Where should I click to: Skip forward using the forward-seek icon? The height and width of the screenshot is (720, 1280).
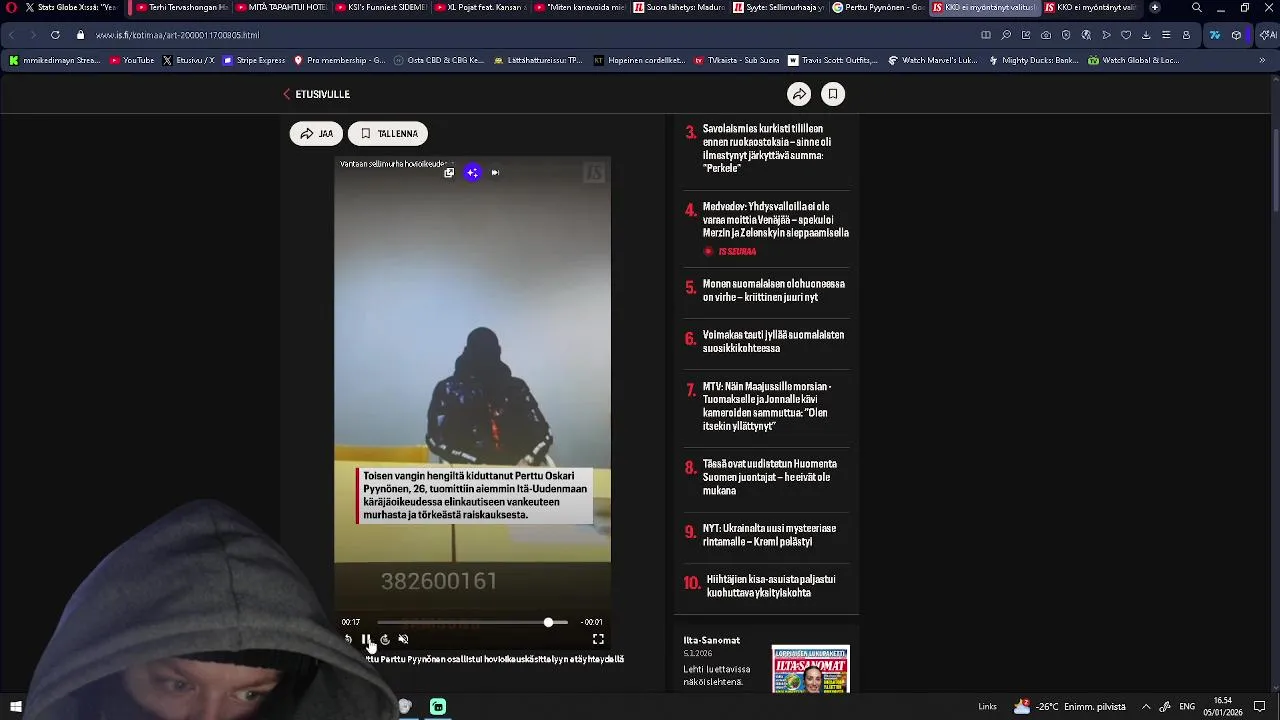pyautogui.click(x=385, y=639)
